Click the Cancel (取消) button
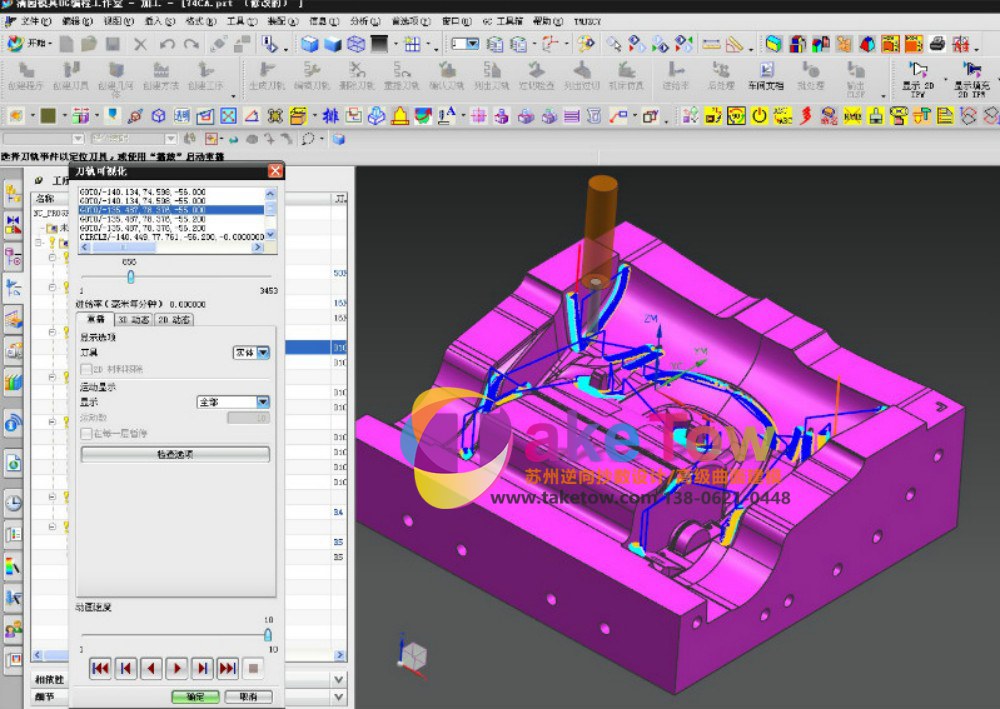1000x709 pixels. (x=249, y=697)
